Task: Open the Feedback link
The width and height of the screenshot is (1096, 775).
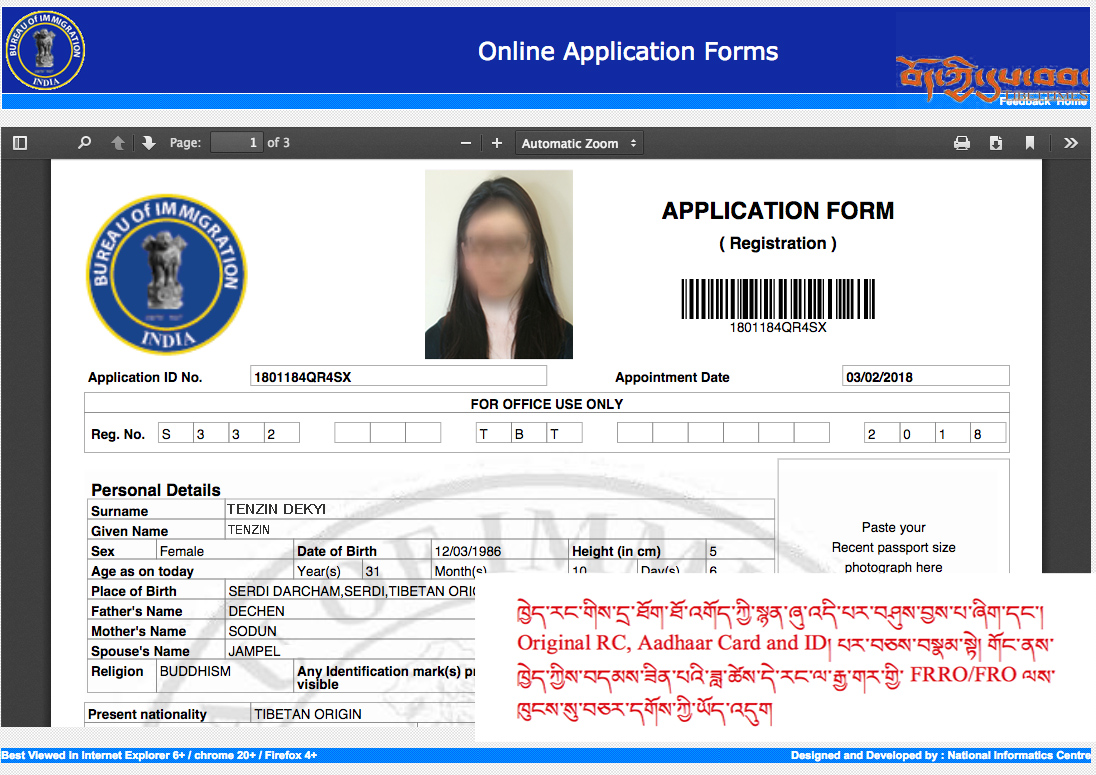Action: point(1025,101)
